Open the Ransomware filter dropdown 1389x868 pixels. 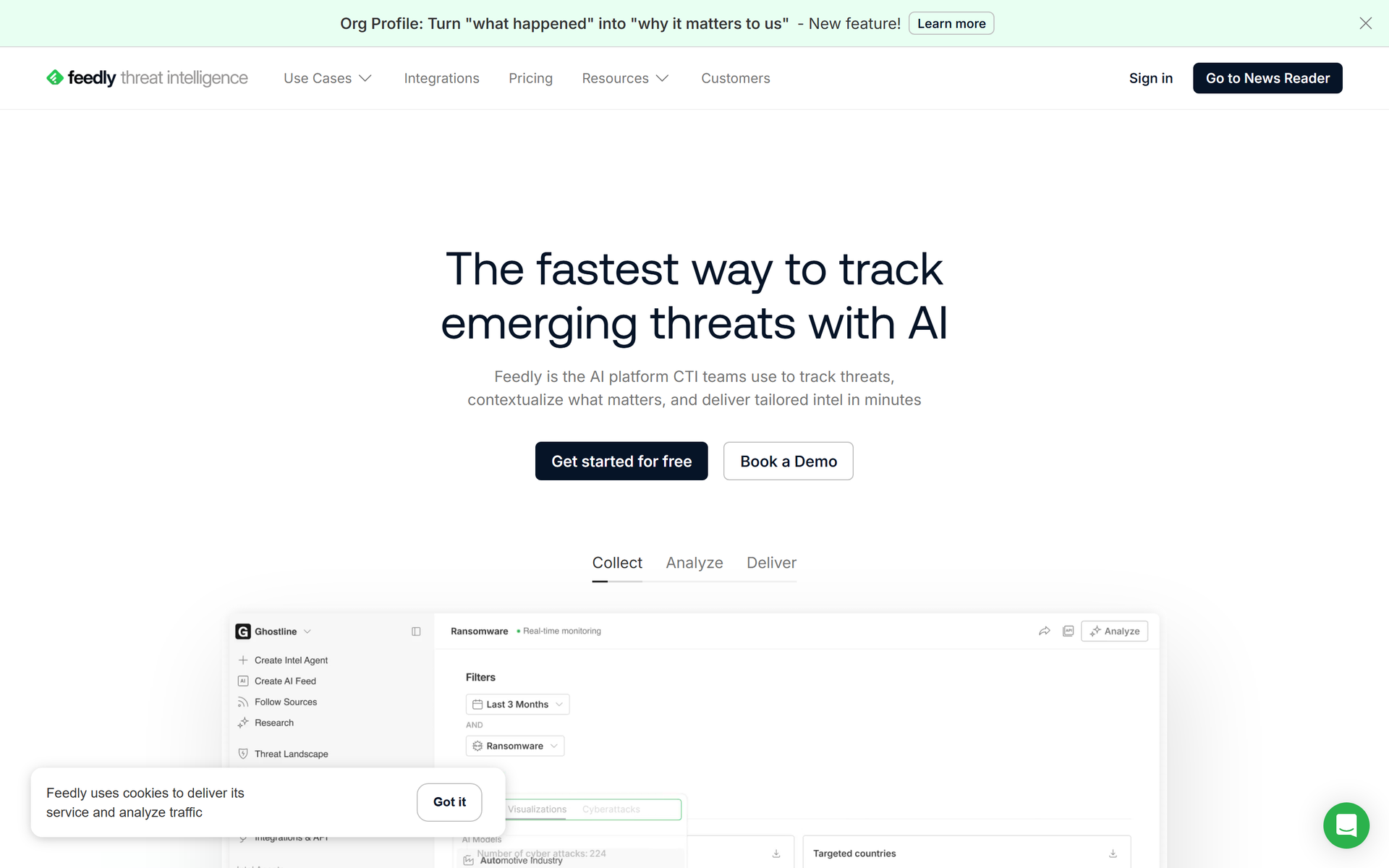point(515,746)
